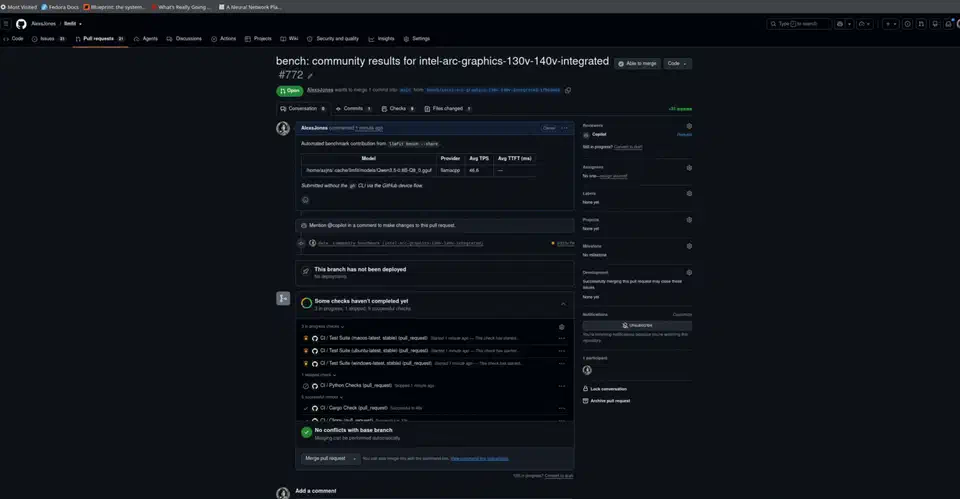Click the Customize notifications link
The image size is (960, 499).
[x=682, y=315]
